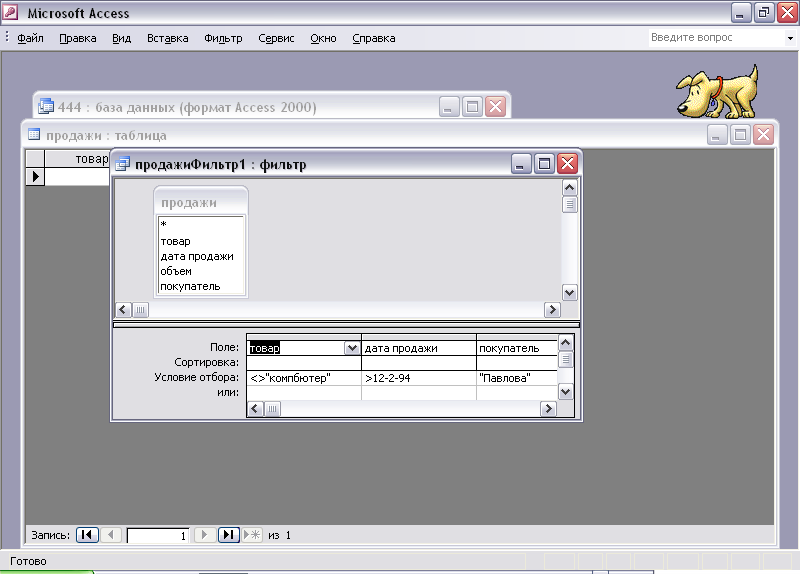Viewport: 800px width, 574px height.
Task: Click the up arrow of the upper pane scrollbar
Action: pyautogui.click(x=569, y=188)
